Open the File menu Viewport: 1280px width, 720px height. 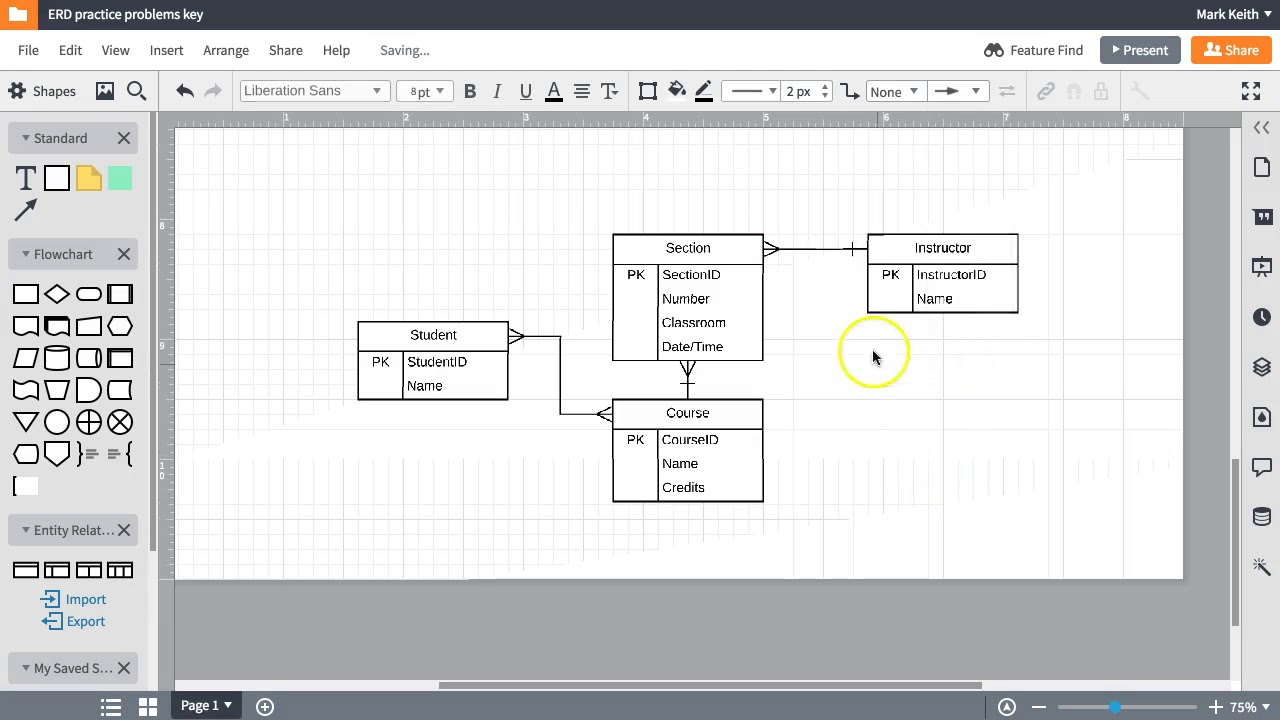(28, 50)
